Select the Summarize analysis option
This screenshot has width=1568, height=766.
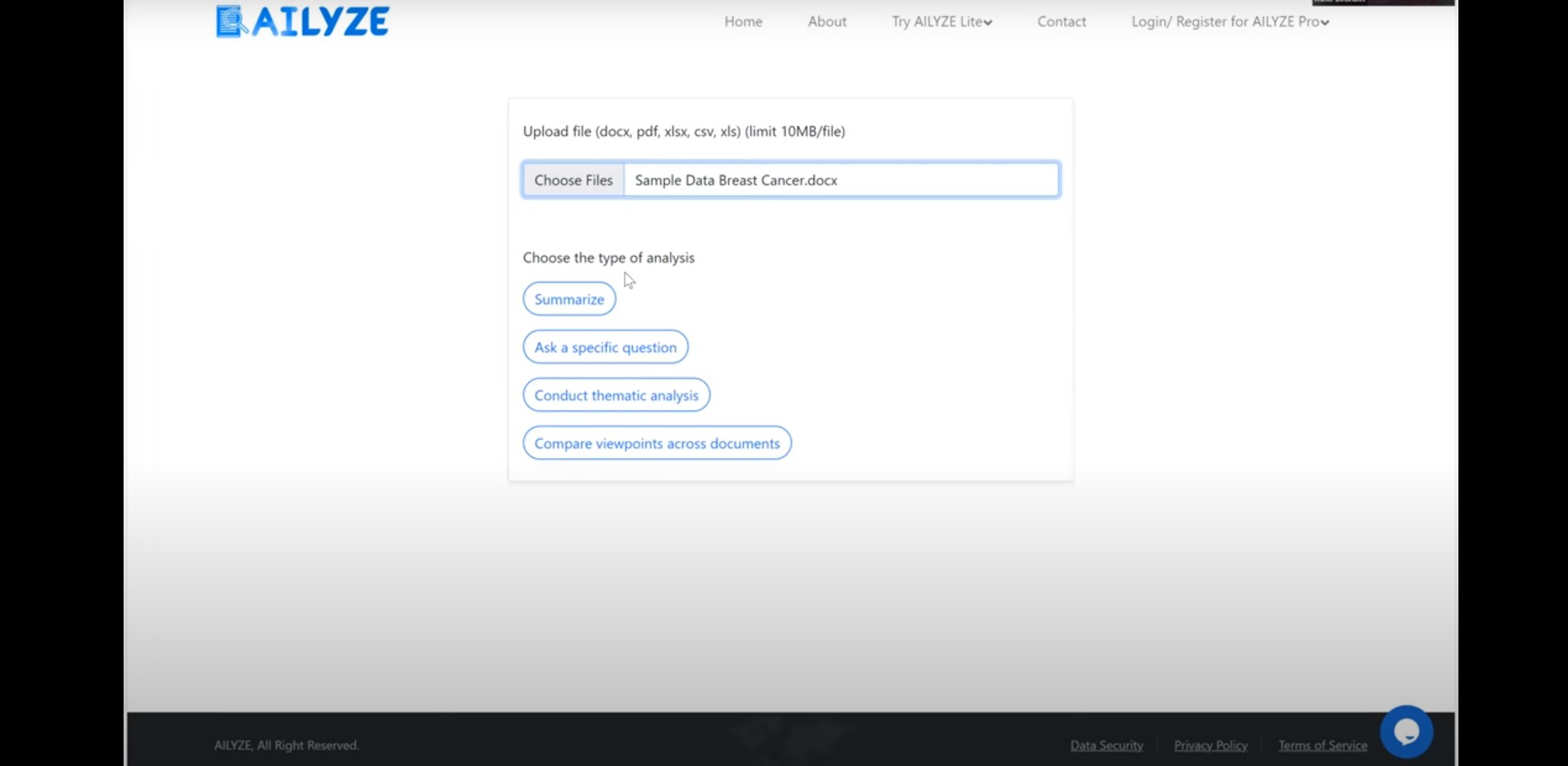click(x=569, y=299)
